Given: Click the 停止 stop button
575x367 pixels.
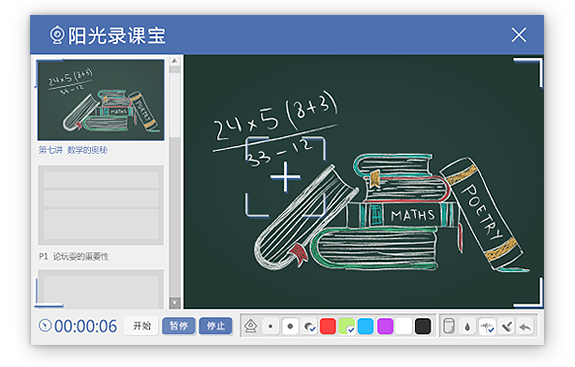Looking at the screenshot, I should click(x=216, y=326).
